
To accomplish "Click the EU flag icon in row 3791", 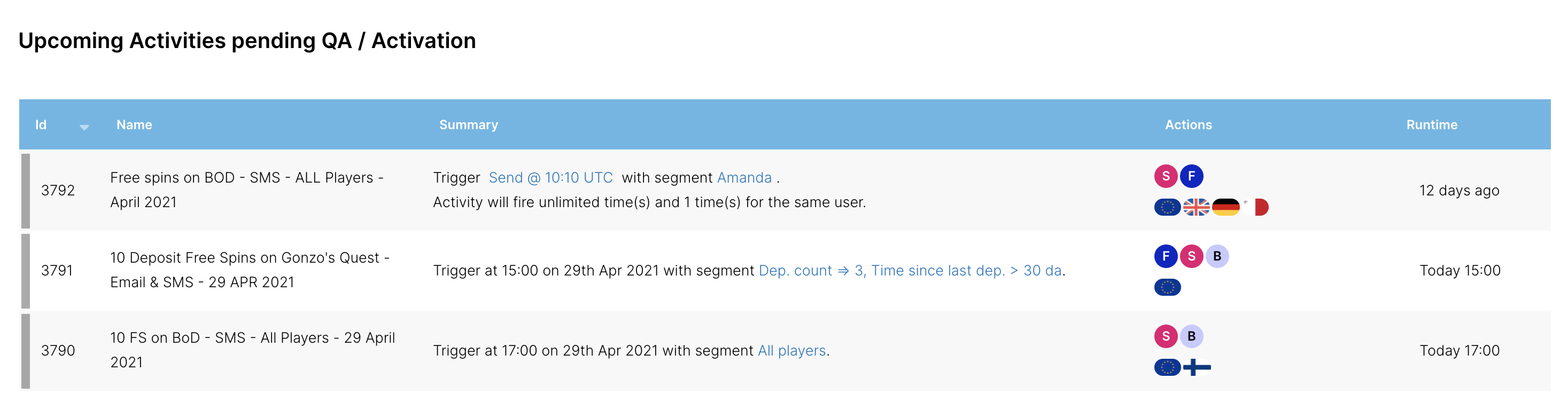I will [1167, 287].
